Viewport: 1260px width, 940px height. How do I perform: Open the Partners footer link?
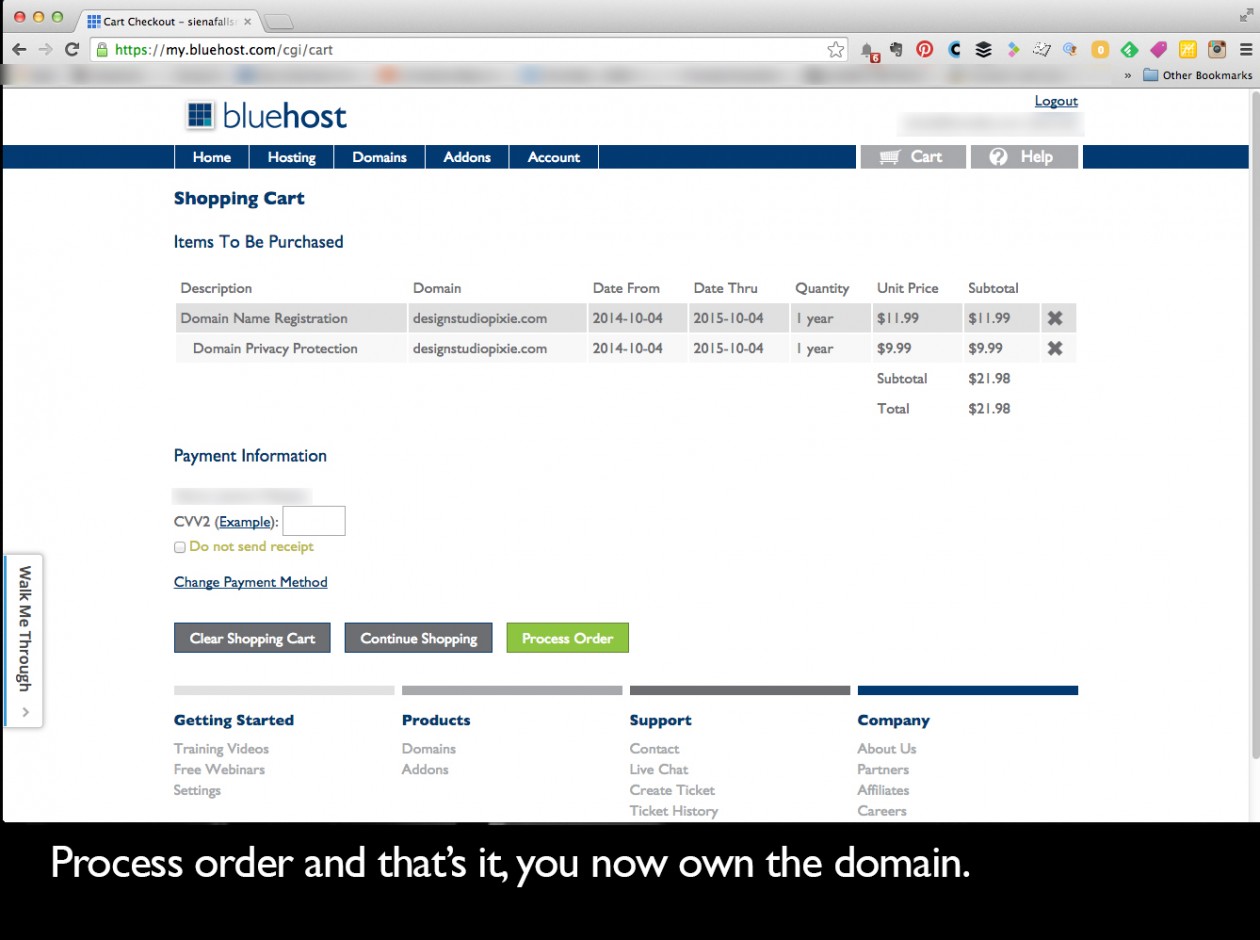(883, 769)
